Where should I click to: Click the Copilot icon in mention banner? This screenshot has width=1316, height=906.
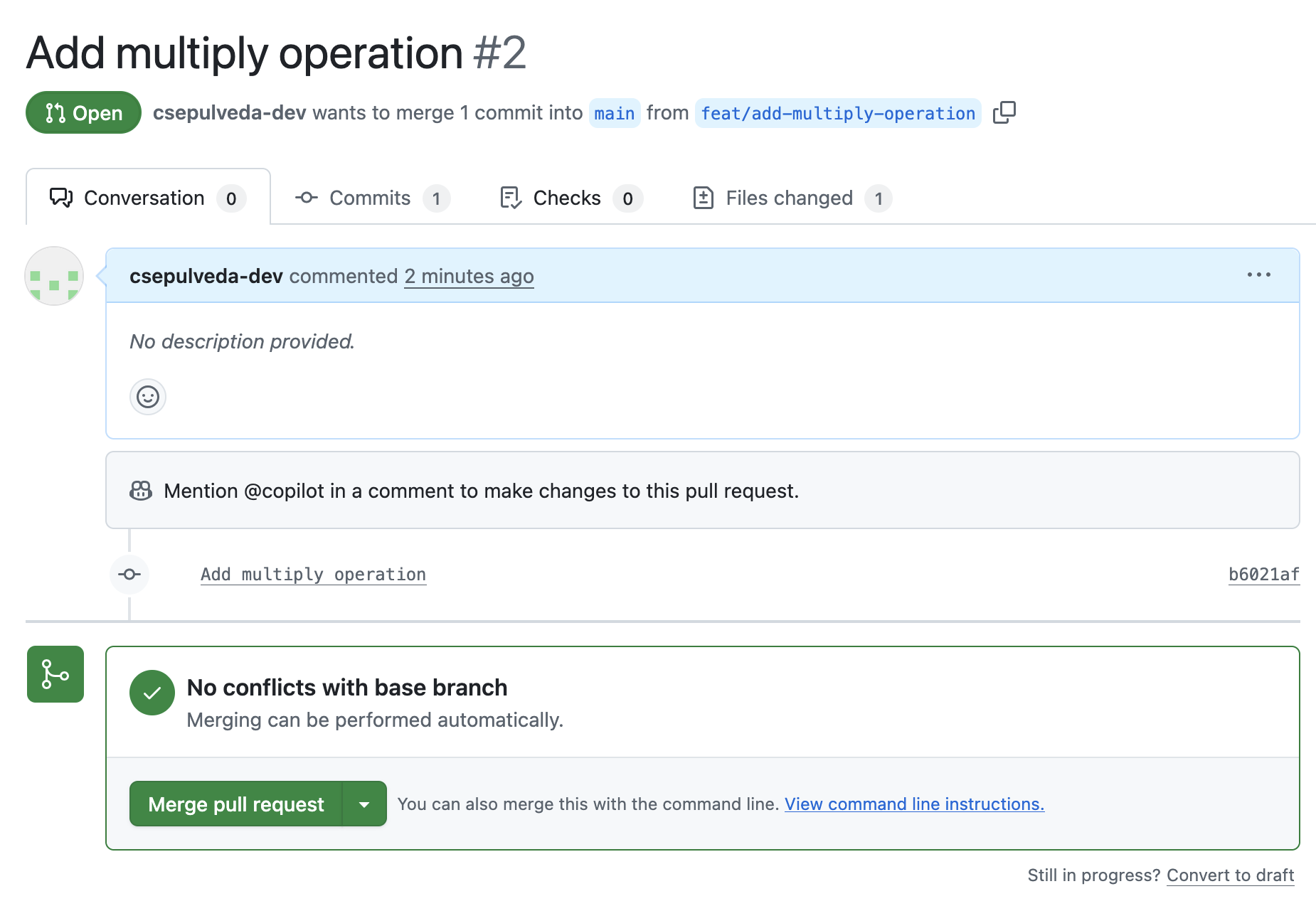[141, 491]
